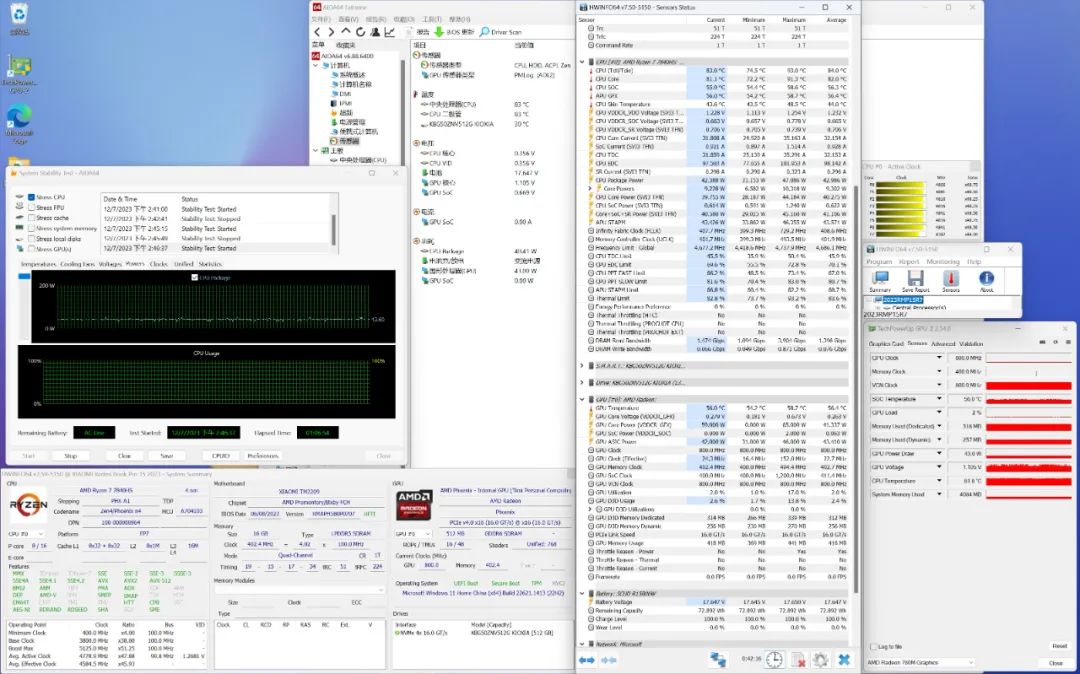Open the Monitoring menu in HWiNFO
Viewport: 1080px width, 674px height.
[943, 262]
